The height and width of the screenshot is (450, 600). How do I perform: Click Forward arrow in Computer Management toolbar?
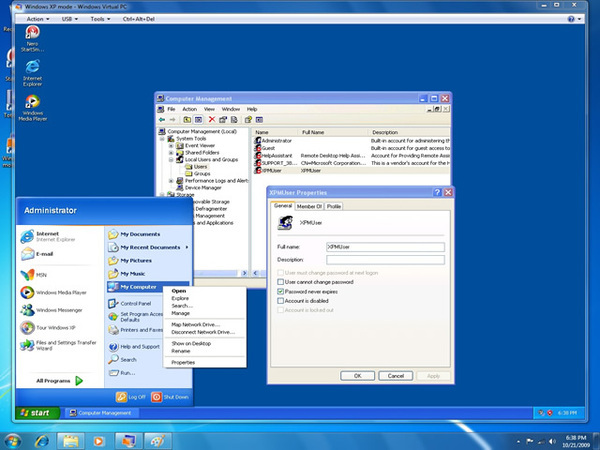click(173, 120)
